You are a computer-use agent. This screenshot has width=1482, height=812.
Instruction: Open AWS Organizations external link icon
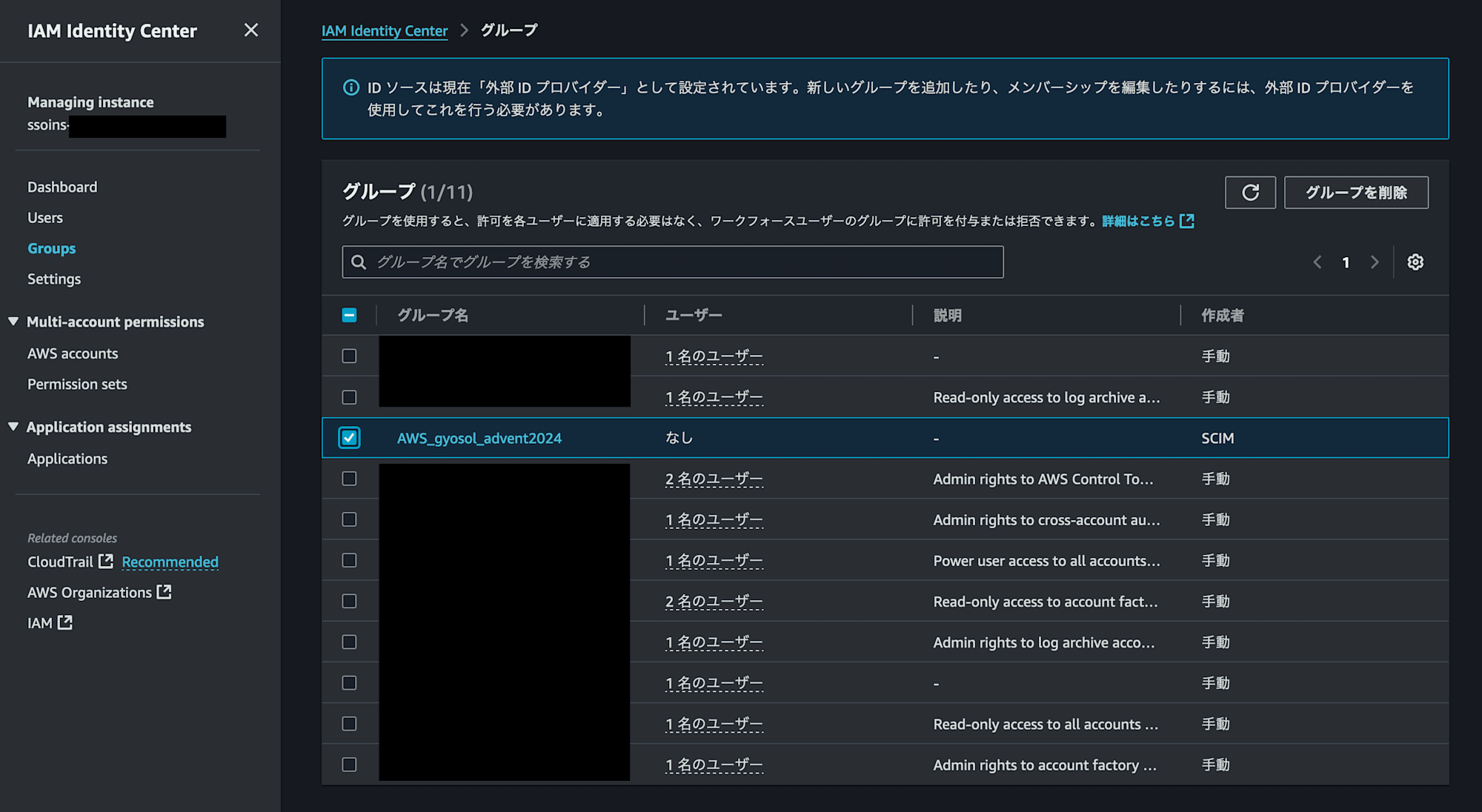coord(164,592)
